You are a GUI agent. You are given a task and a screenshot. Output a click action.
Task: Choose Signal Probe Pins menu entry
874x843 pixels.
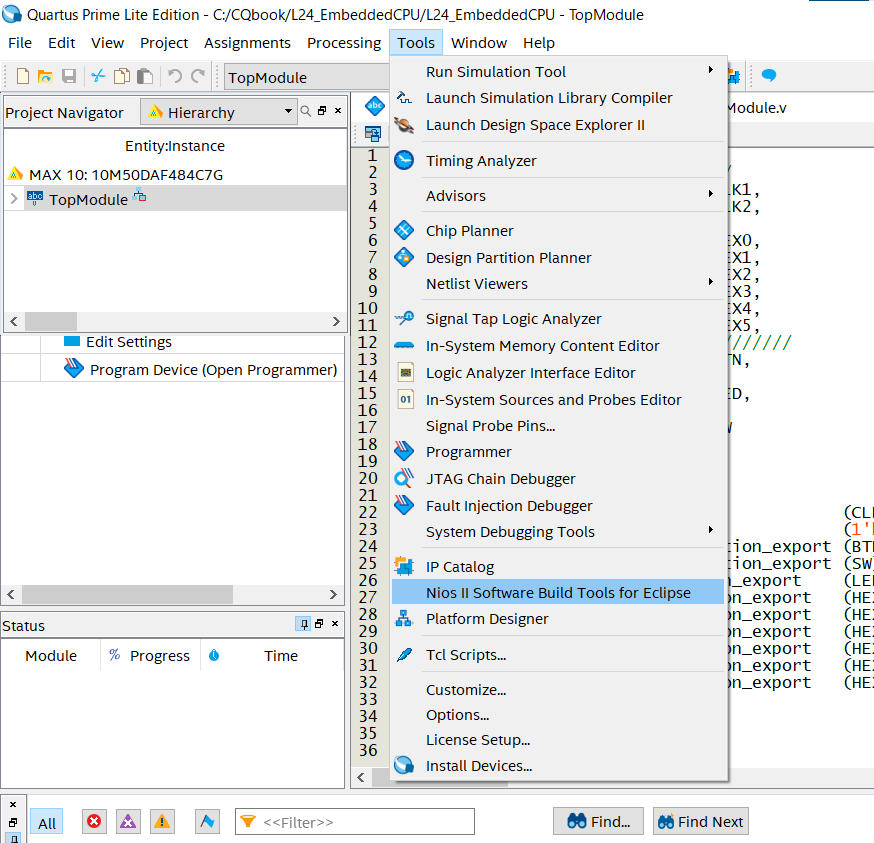[558, 426]
